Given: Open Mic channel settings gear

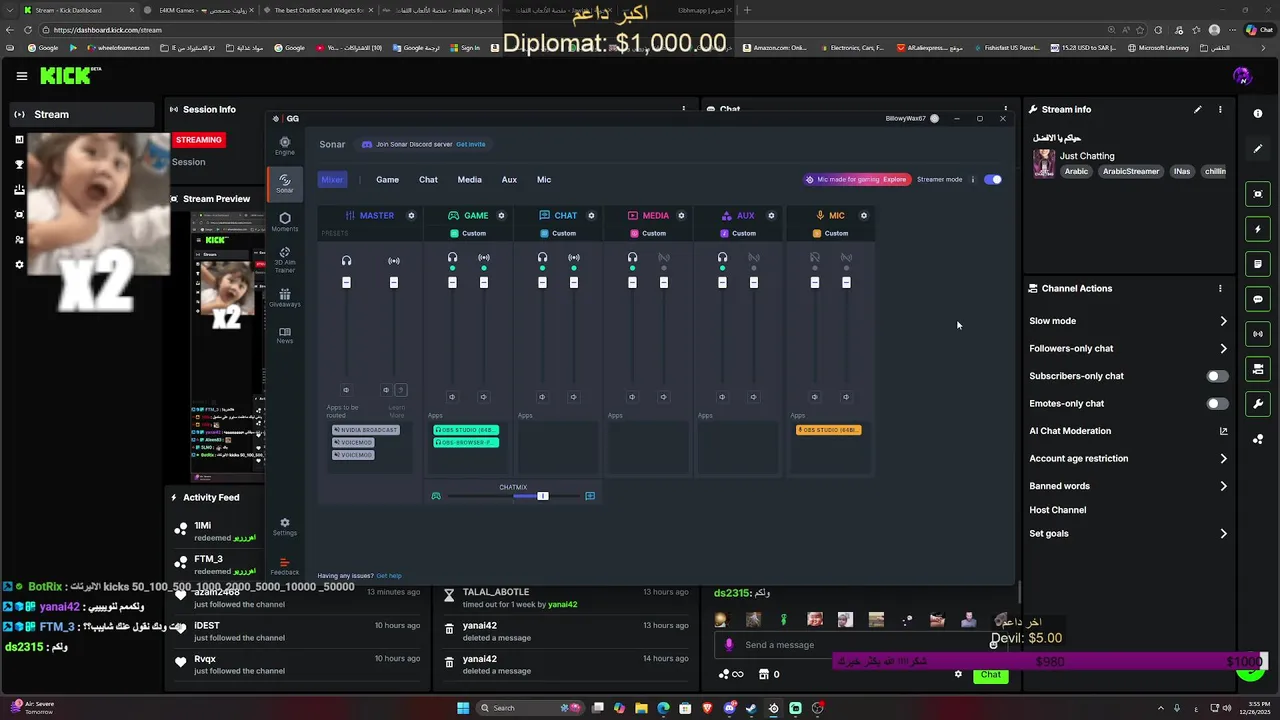Looking at the screenshot, I should (x=864, y=215).
